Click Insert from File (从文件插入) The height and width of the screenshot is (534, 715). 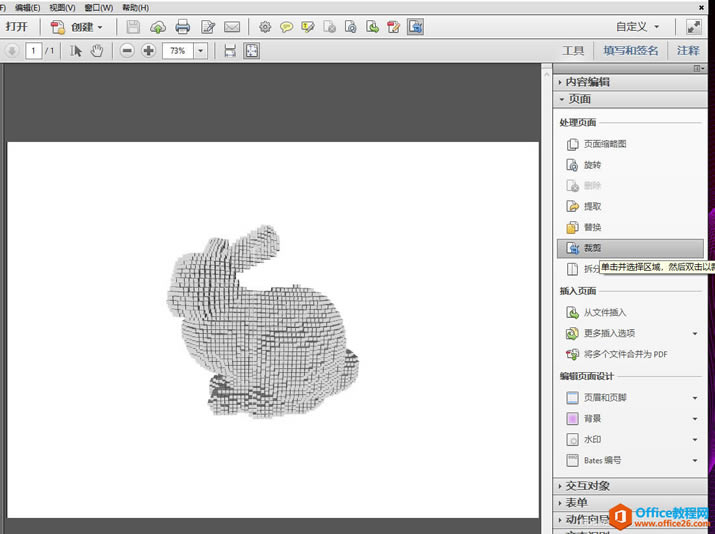605,313
